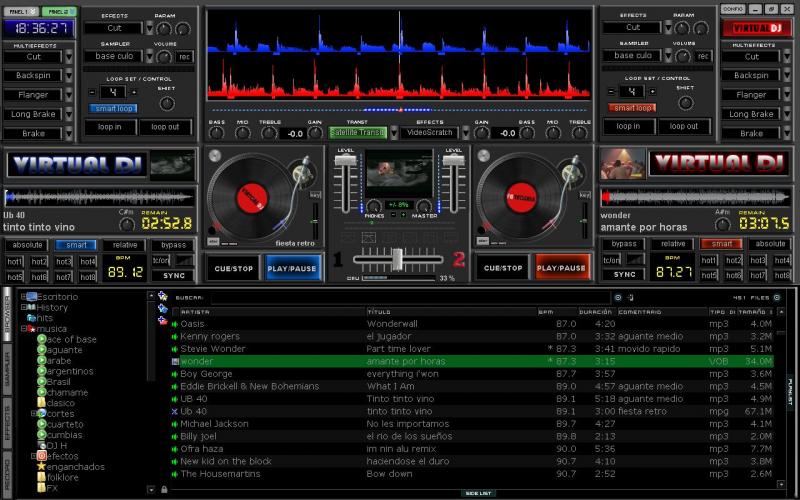800x500 pixels.
Task: Click the speaker icon beside Oasis
Action: (174, 324)
